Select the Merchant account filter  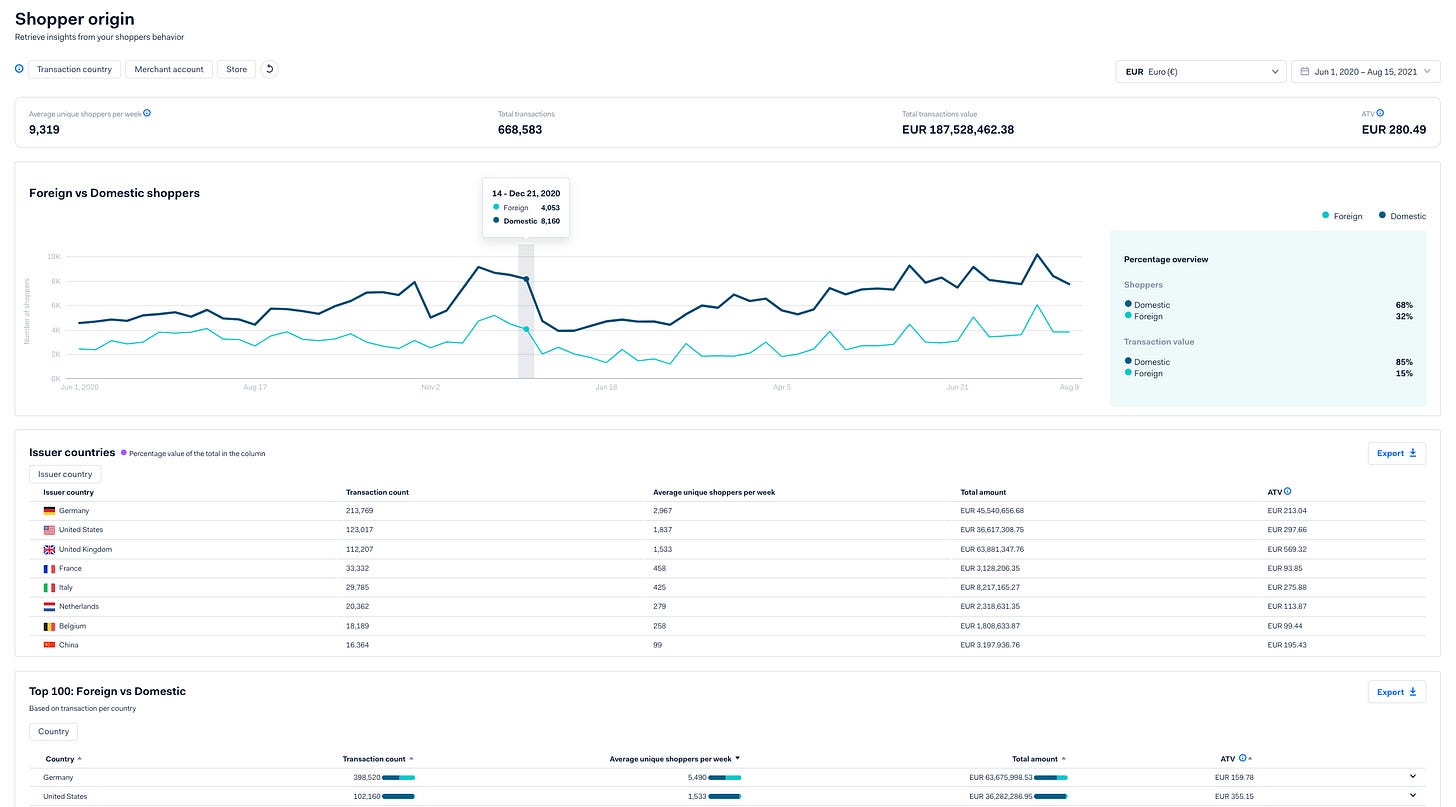(169, 69)
